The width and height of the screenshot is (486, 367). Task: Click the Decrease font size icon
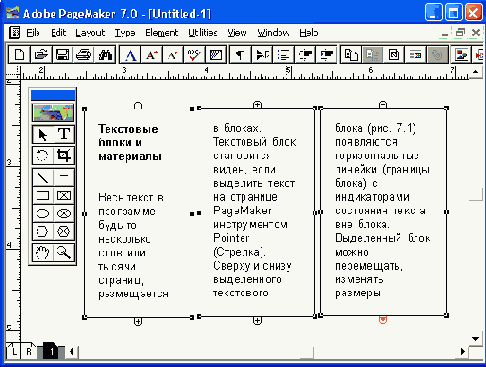pyautogui.click(x=173, y=55)
